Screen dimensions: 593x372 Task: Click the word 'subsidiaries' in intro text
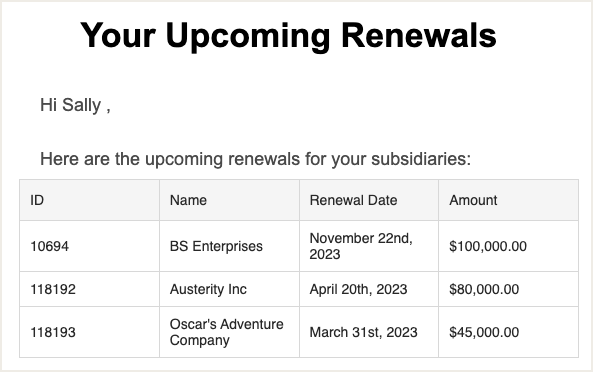click(x=421, y=159)
